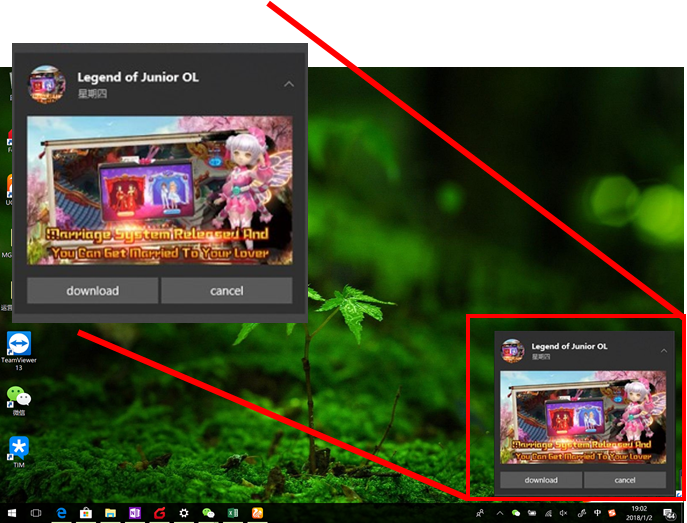Open File Explorer from the taskbar
Image resolution: width=687 pixels, height=523 pixels.
110,513
